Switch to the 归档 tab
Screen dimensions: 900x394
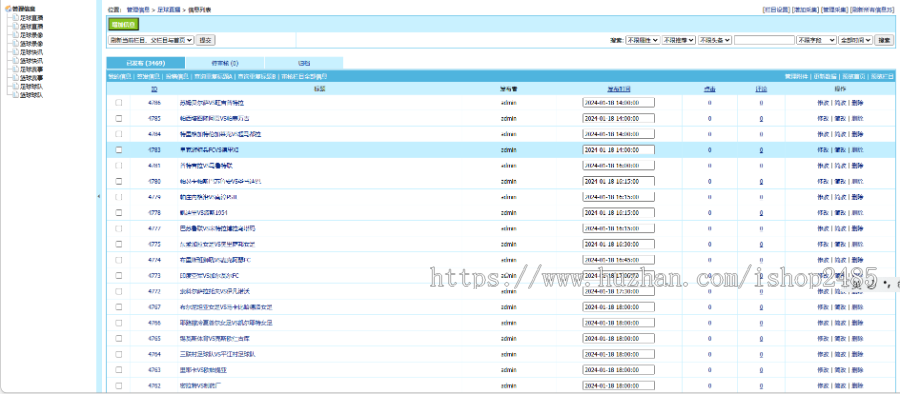(x=304, y=63)
